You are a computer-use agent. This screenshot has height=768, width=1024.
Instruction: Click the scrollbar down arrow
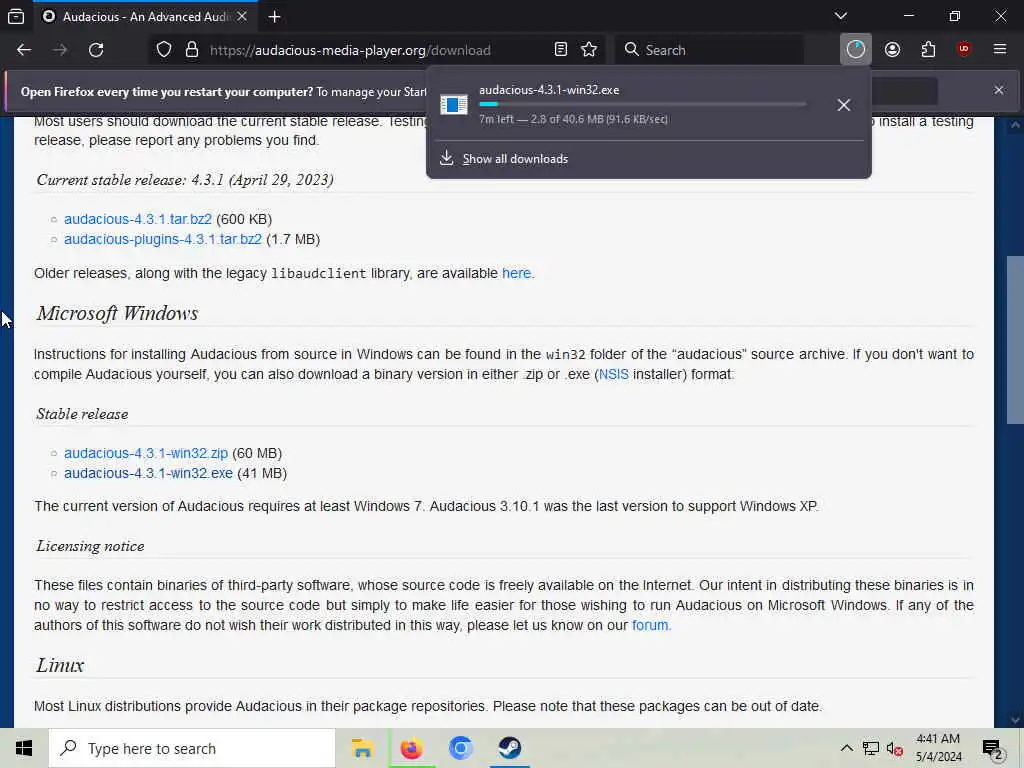tap(1015, 720)
